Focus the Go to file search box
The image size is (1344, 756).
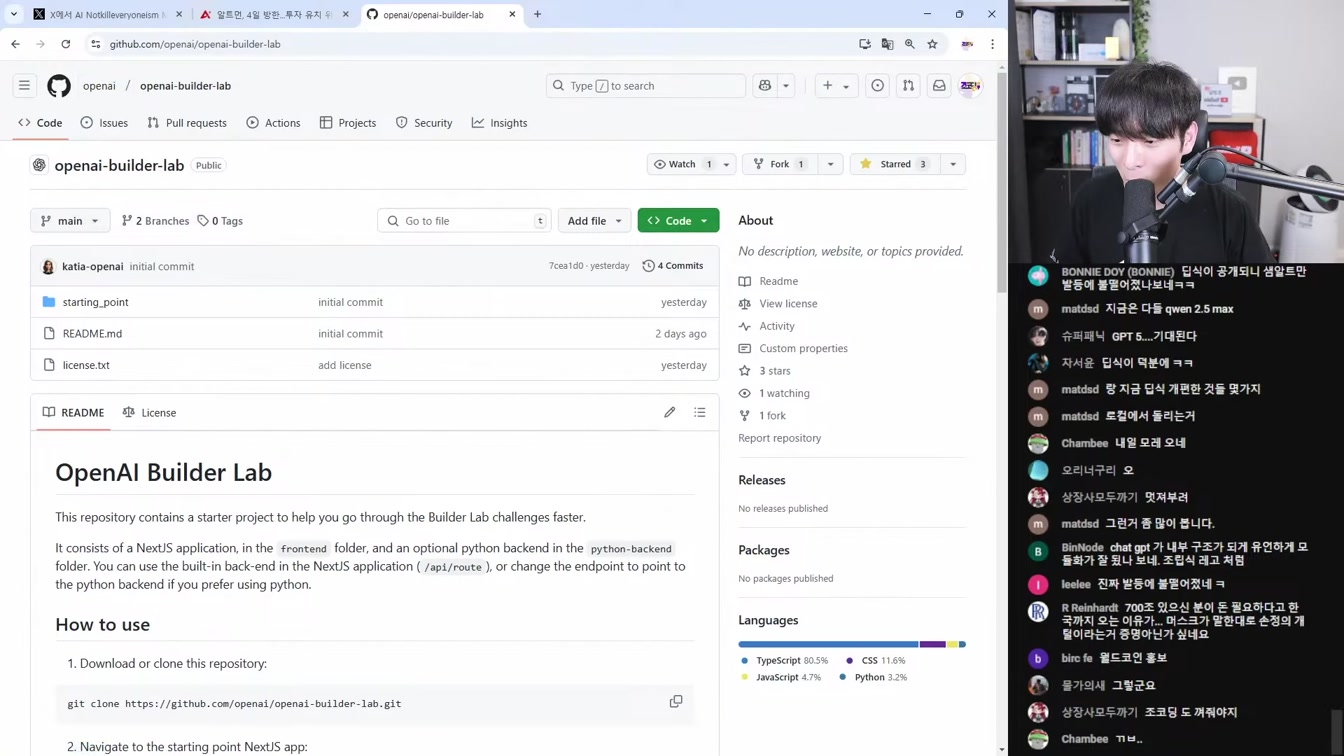pyautogui.click(x=464, y=221)
